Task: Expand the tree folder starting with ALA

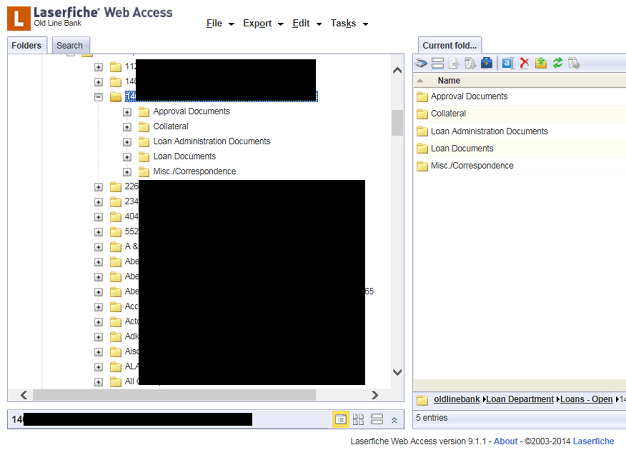Action: click(98, 367)
